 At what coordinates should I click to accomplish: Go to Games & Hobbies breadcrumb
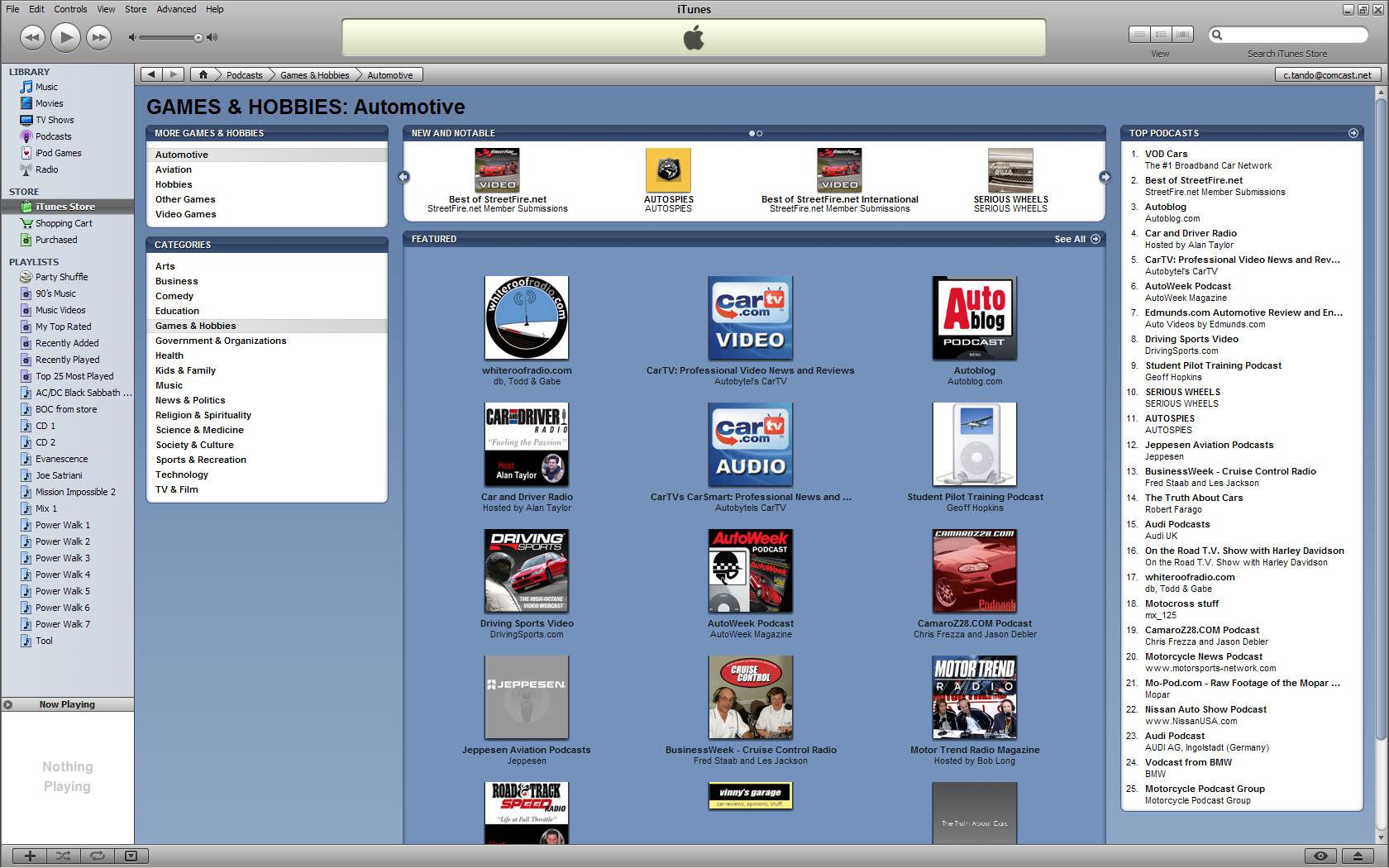click(x=314, y=74)
